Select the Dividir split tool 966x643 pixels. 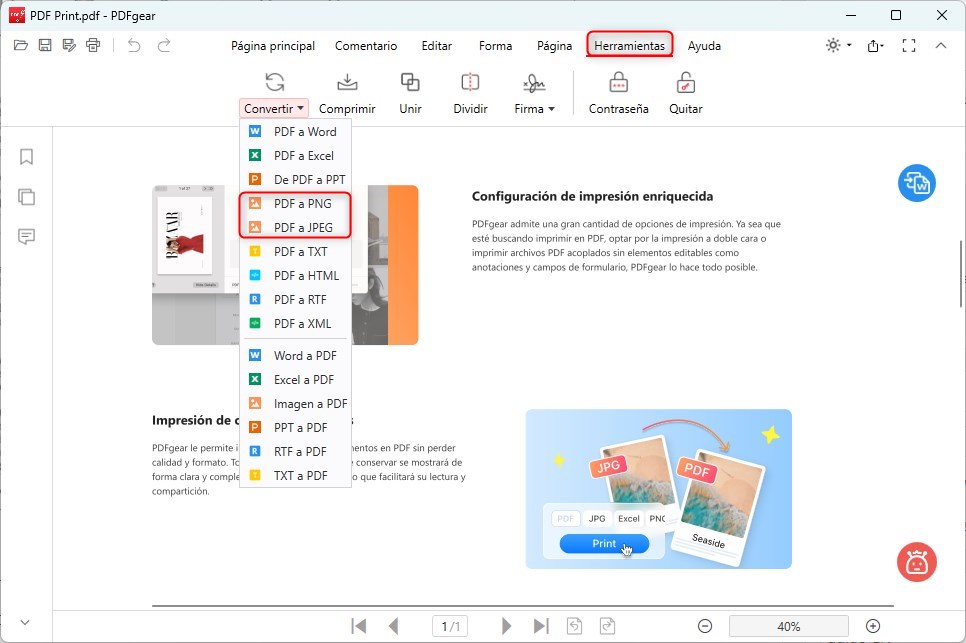[x=470, y=94]
